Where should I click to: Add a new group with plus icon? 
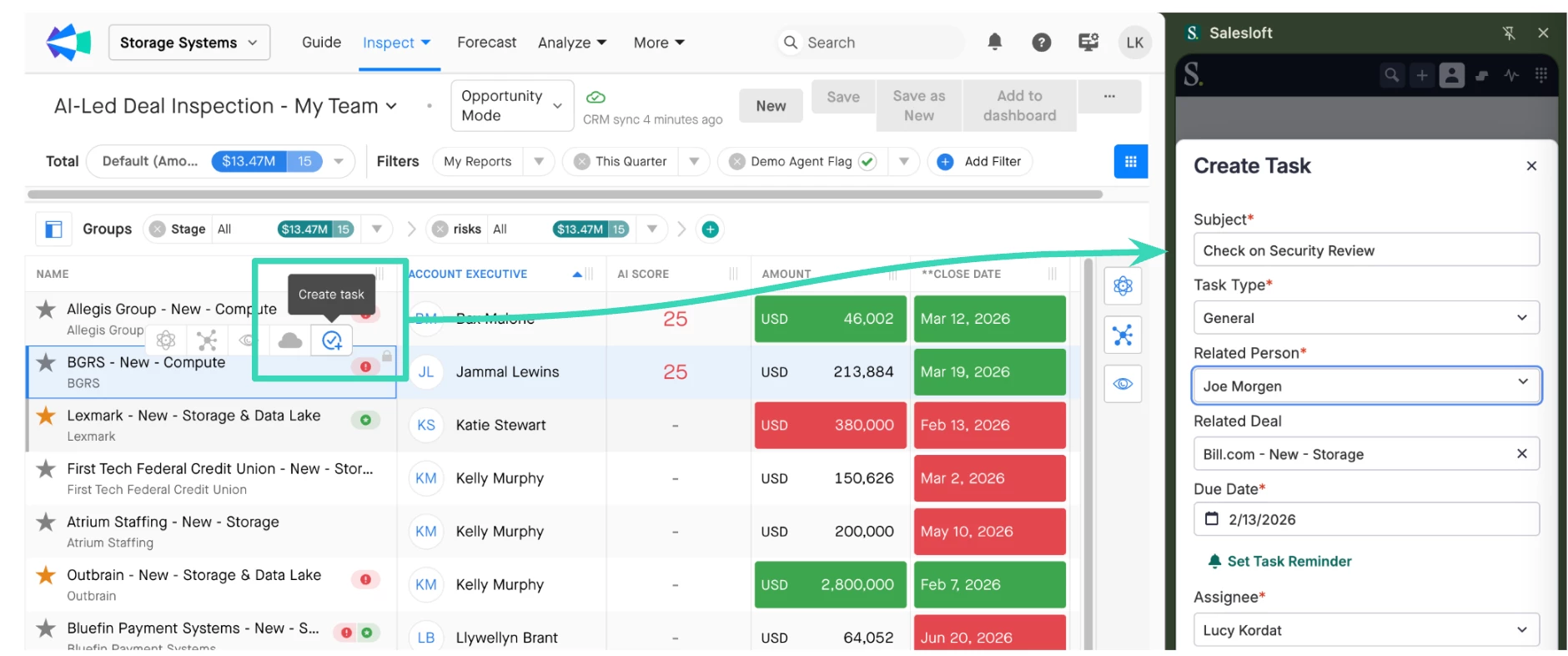710,229
